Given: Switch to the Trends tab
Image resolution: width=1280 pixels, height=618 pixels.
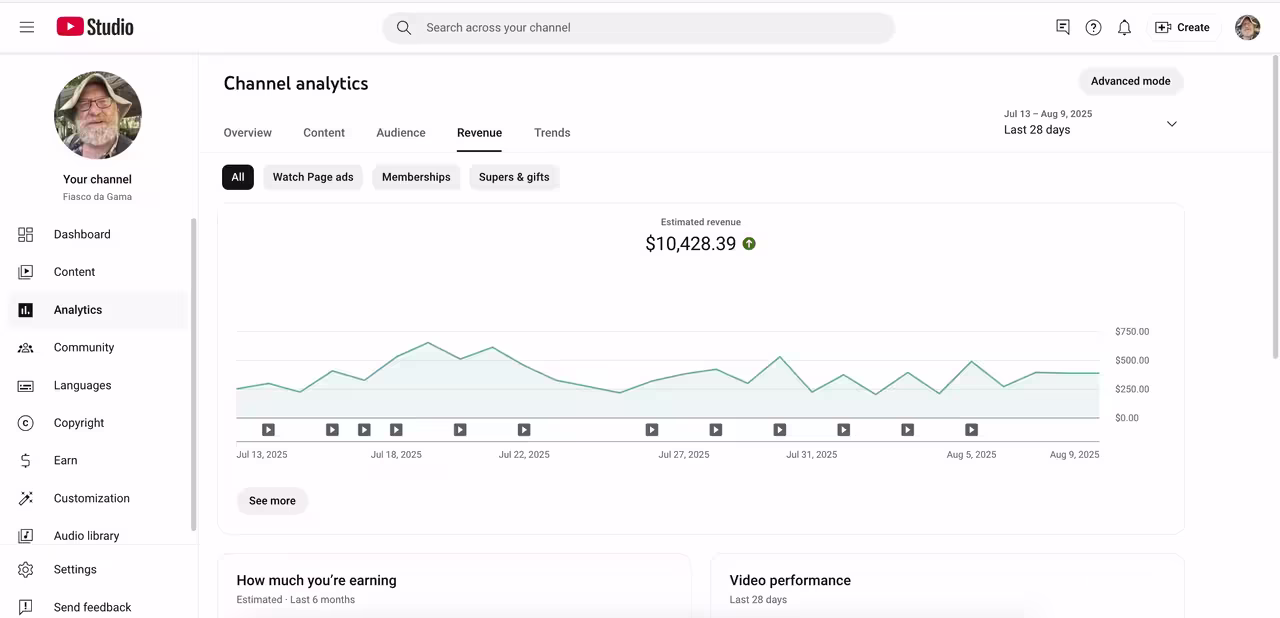Looking at the screenshot, I should (552, 132).
